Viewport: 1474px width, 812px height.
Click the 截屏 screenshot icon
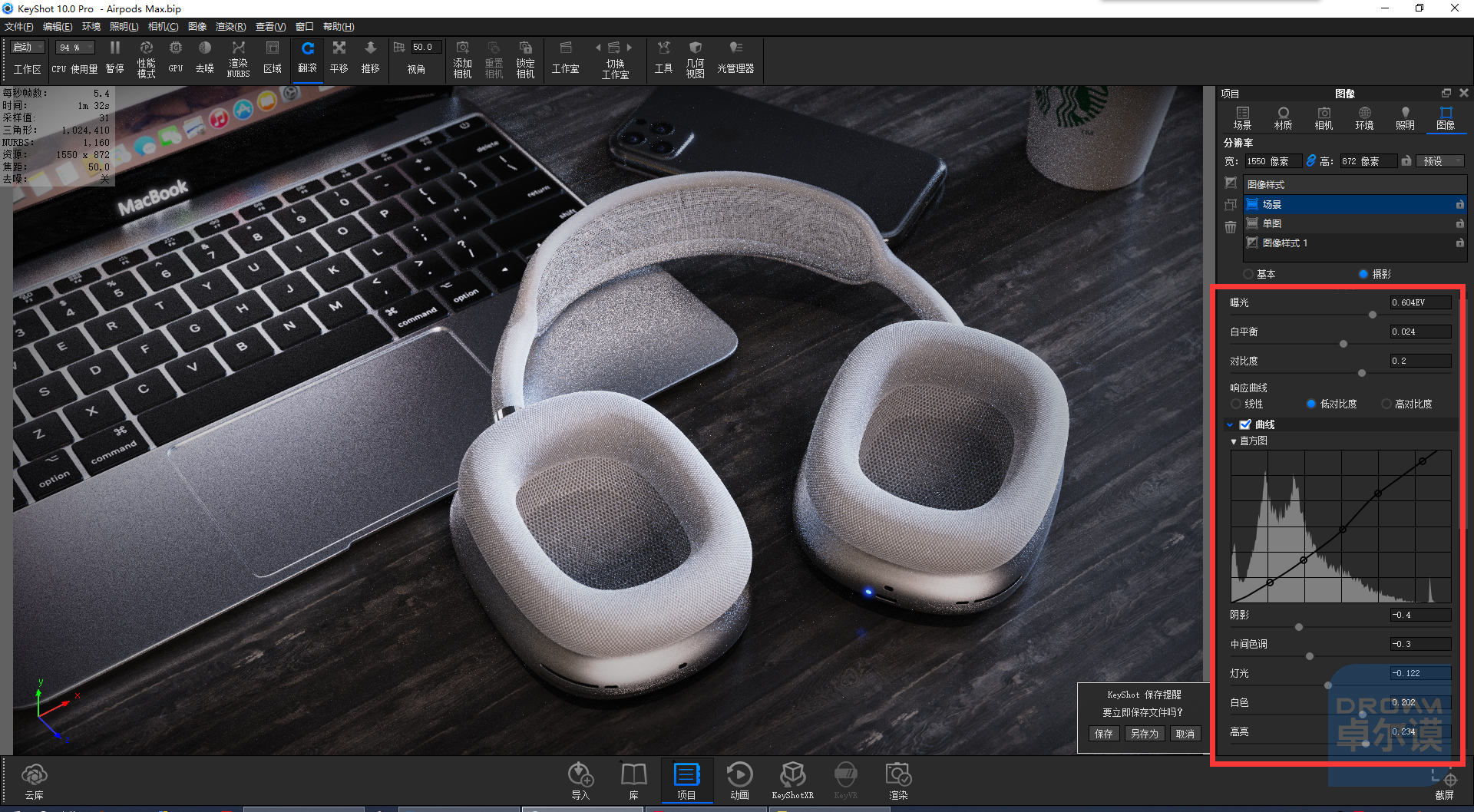(1444, 777)
